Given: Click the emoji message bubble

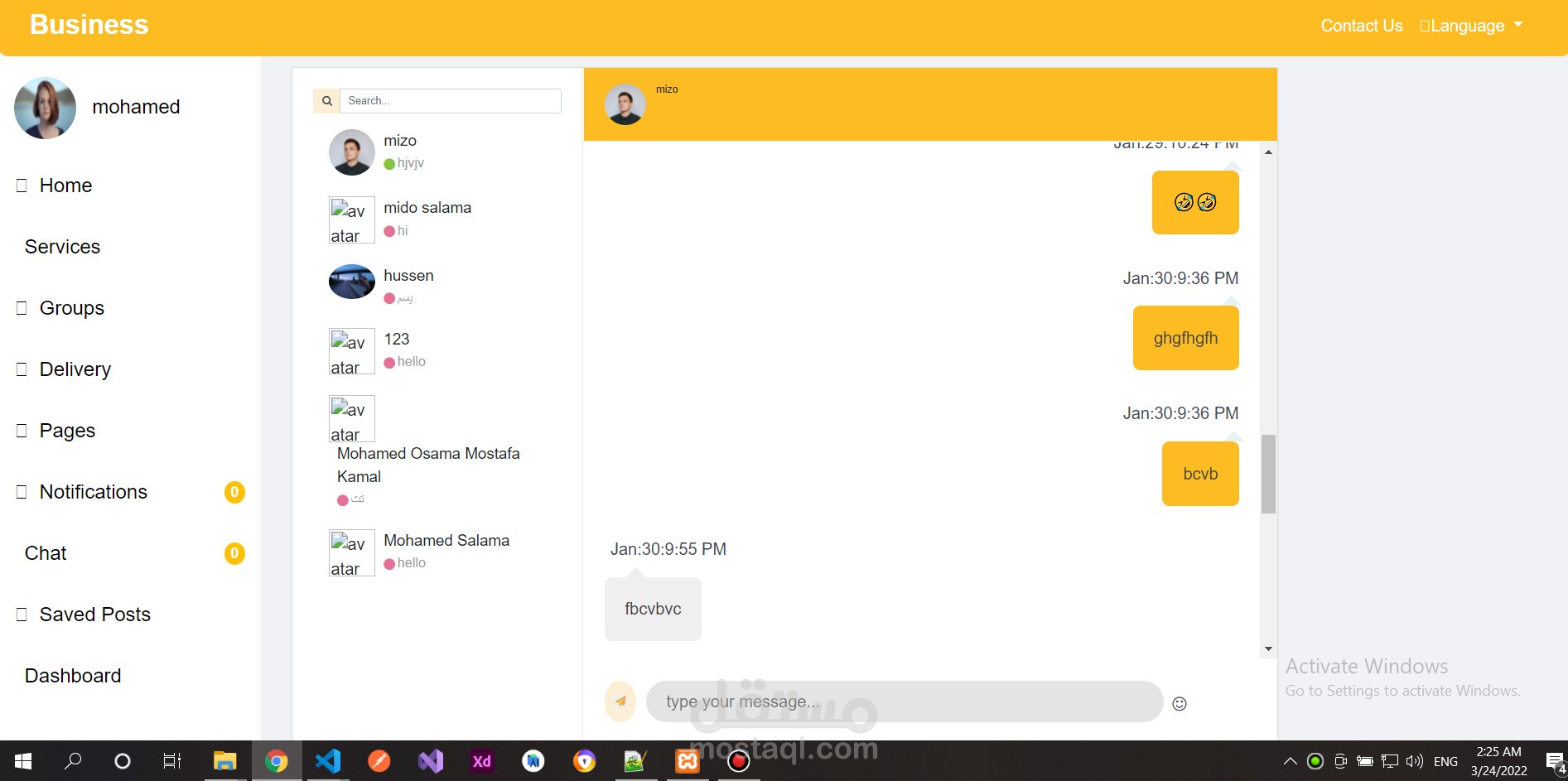Looking at the screenshot, I should click(1195, 202).
